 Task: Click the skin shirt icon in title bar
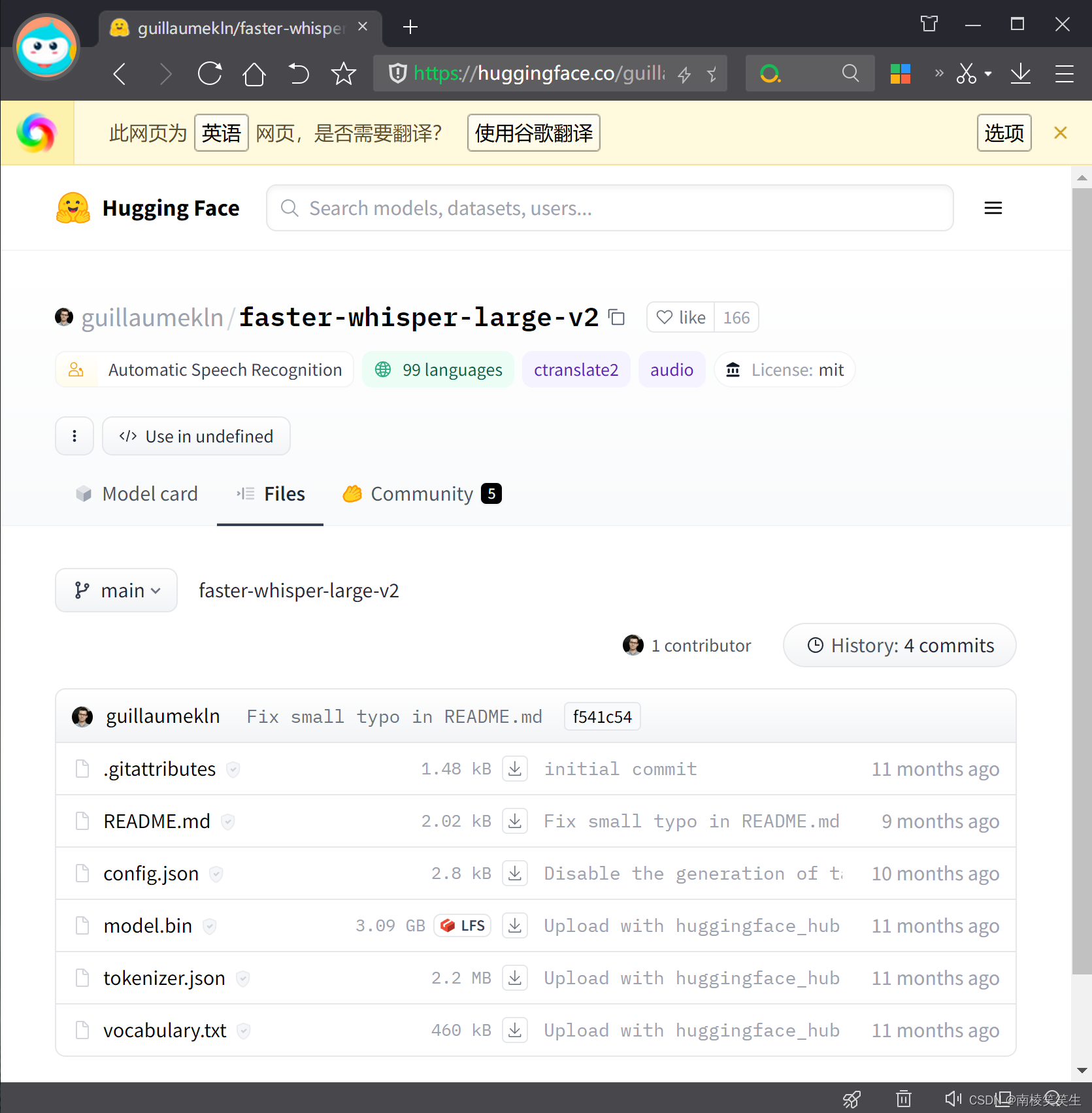click(x=929, y=24)
